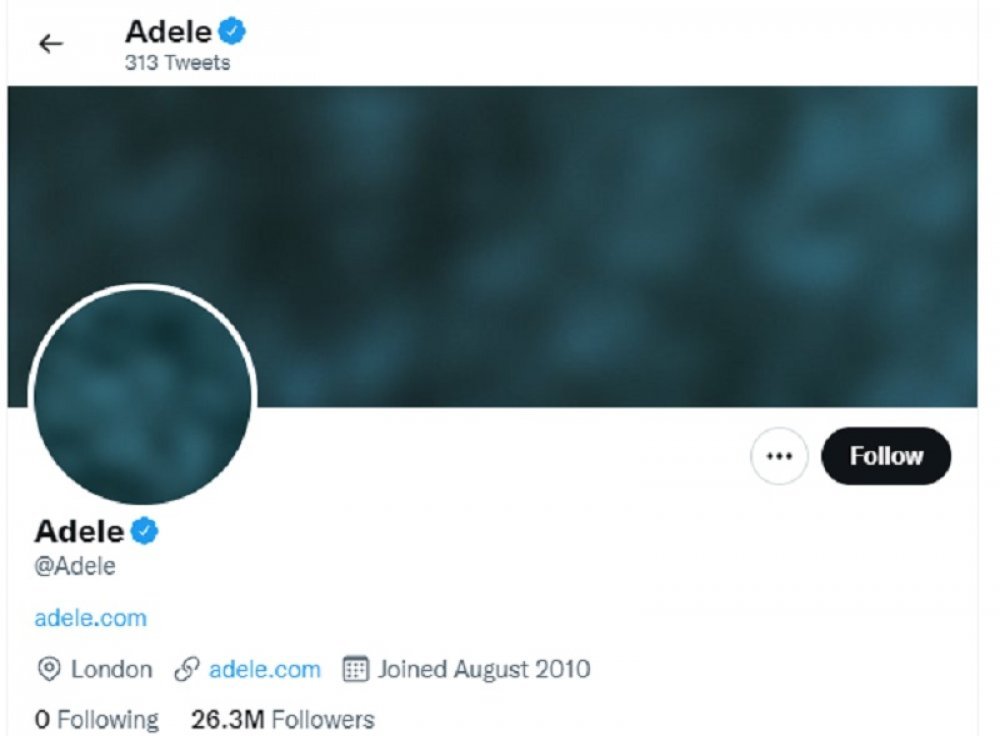Open the adele.com link next to London
The image size is (1000, 736).
coord(265,669)
